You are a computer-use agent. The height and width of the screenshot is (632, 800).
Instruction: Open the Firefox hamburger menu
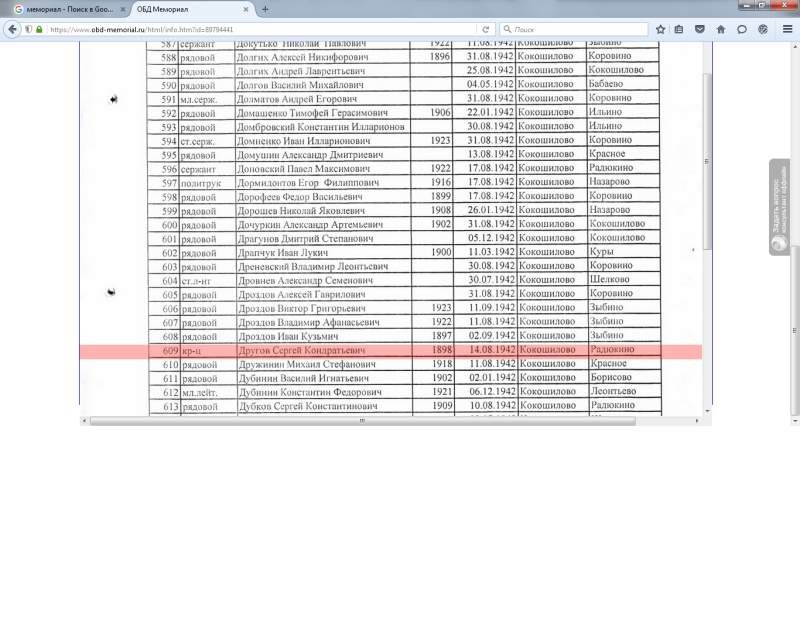787,29
